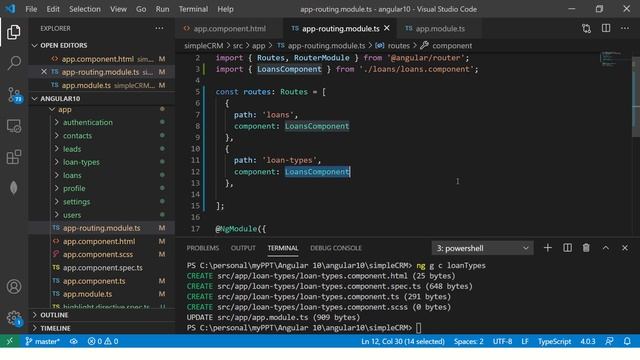Close the app-routing.module.ts tab
640x360 pixels.
(387, 28)
